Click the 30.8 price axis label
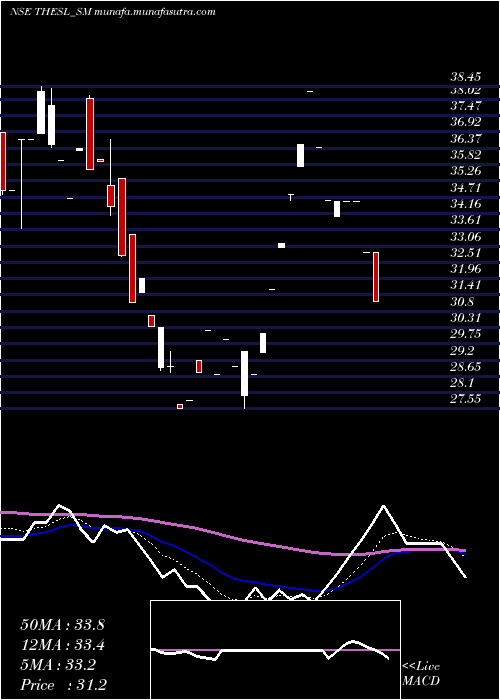The width and height of the screenshot is (500, 700). coord(462,302)
